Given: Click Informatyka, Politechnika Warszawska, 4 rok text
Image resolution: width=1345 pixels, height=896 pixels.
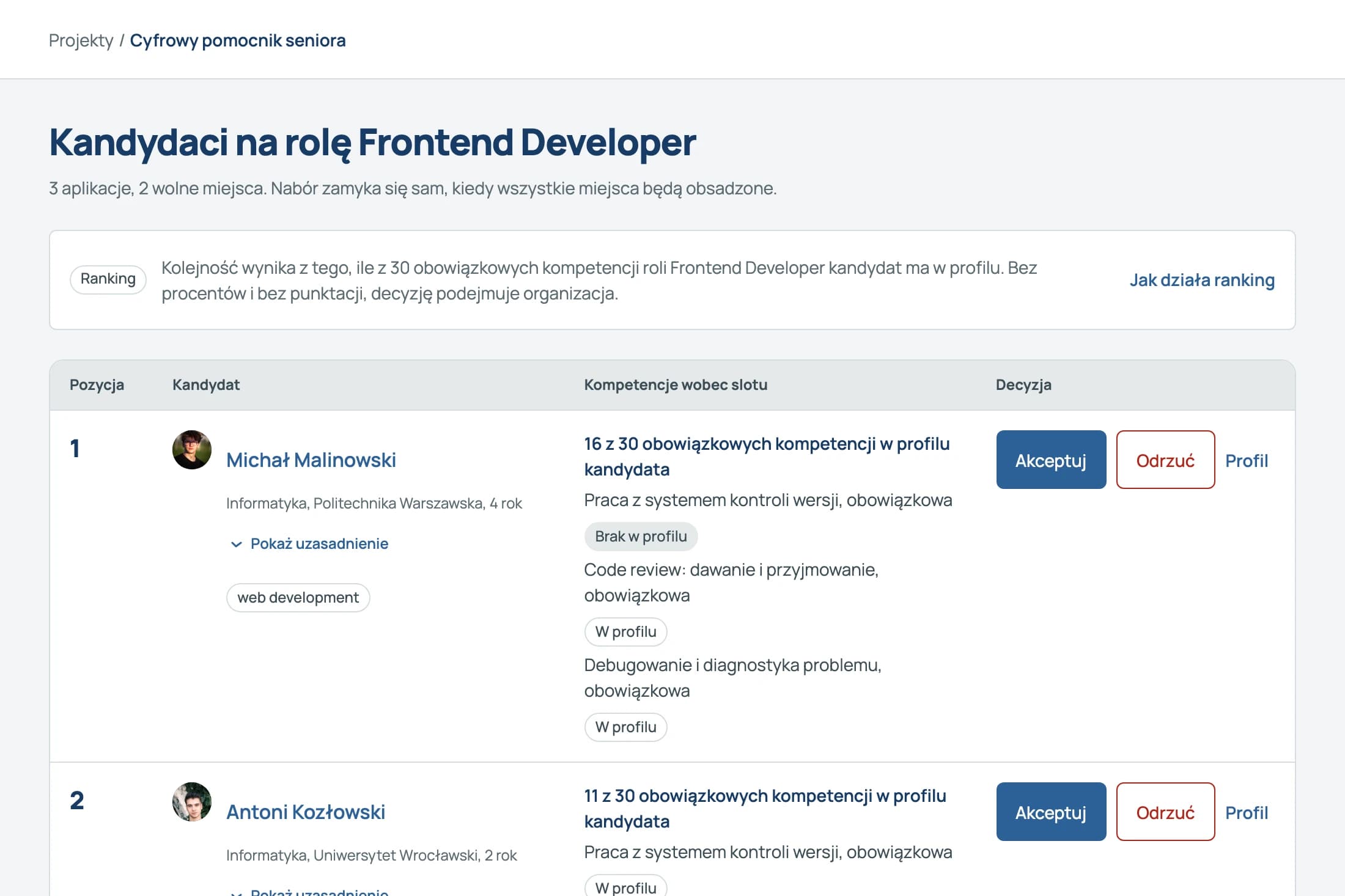Looking at the screenshot, I should 374,503.
